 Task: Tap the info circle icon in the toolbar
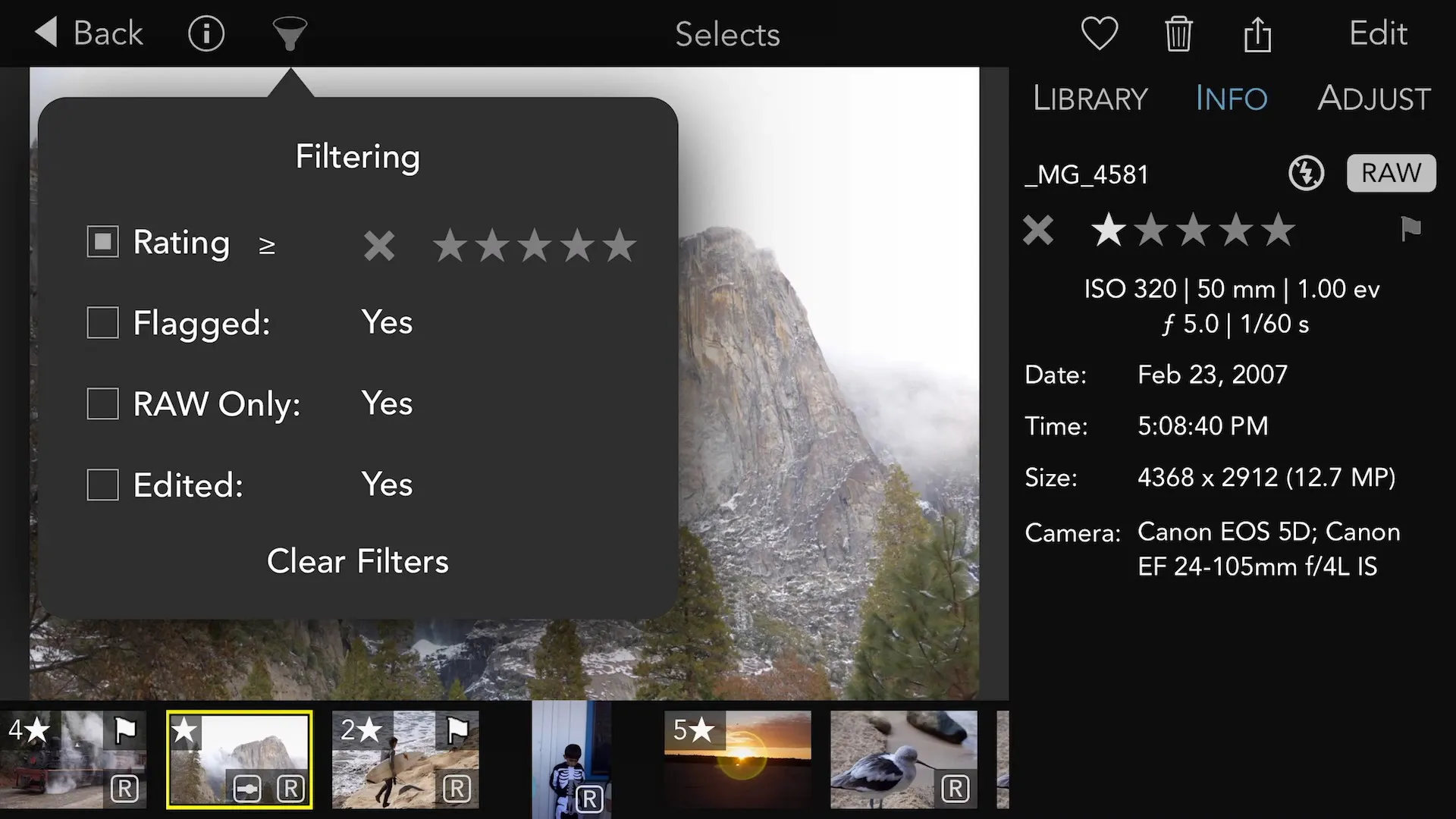(206, 33)
